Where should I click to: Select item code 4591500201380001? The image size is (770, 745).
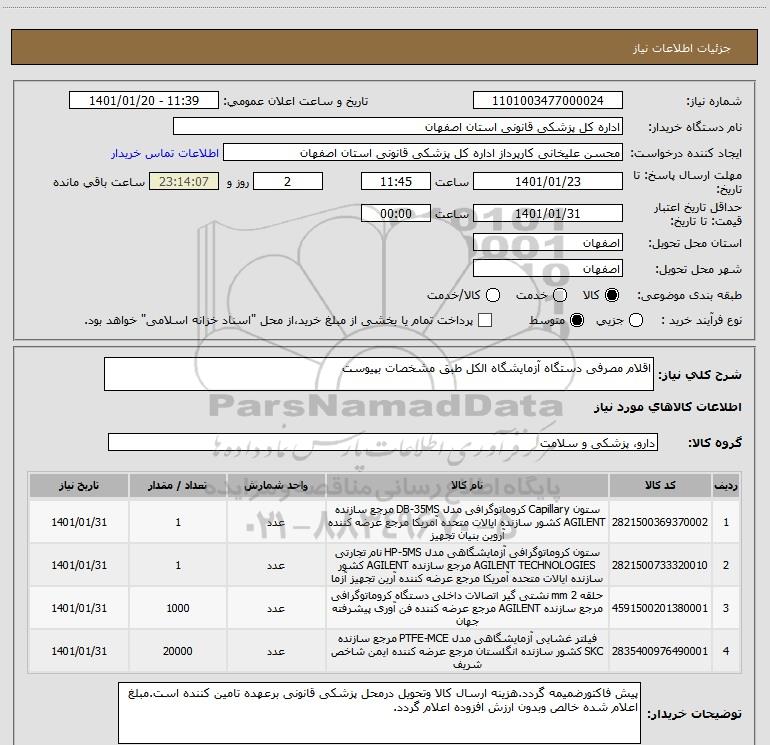[x=660, y=608]
